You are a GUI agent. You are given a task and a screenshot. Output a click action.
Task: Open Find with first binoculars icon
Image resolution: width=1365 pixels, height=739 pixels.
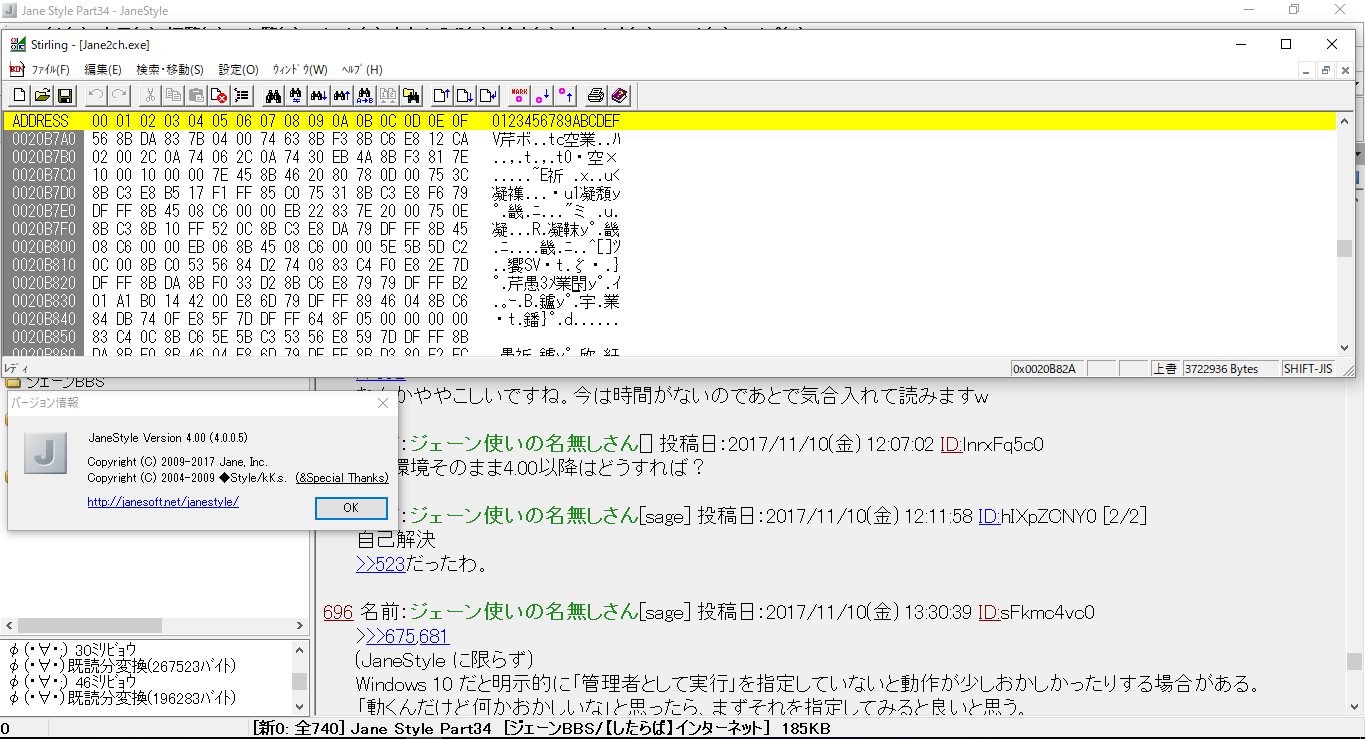[x=273, y=95]
